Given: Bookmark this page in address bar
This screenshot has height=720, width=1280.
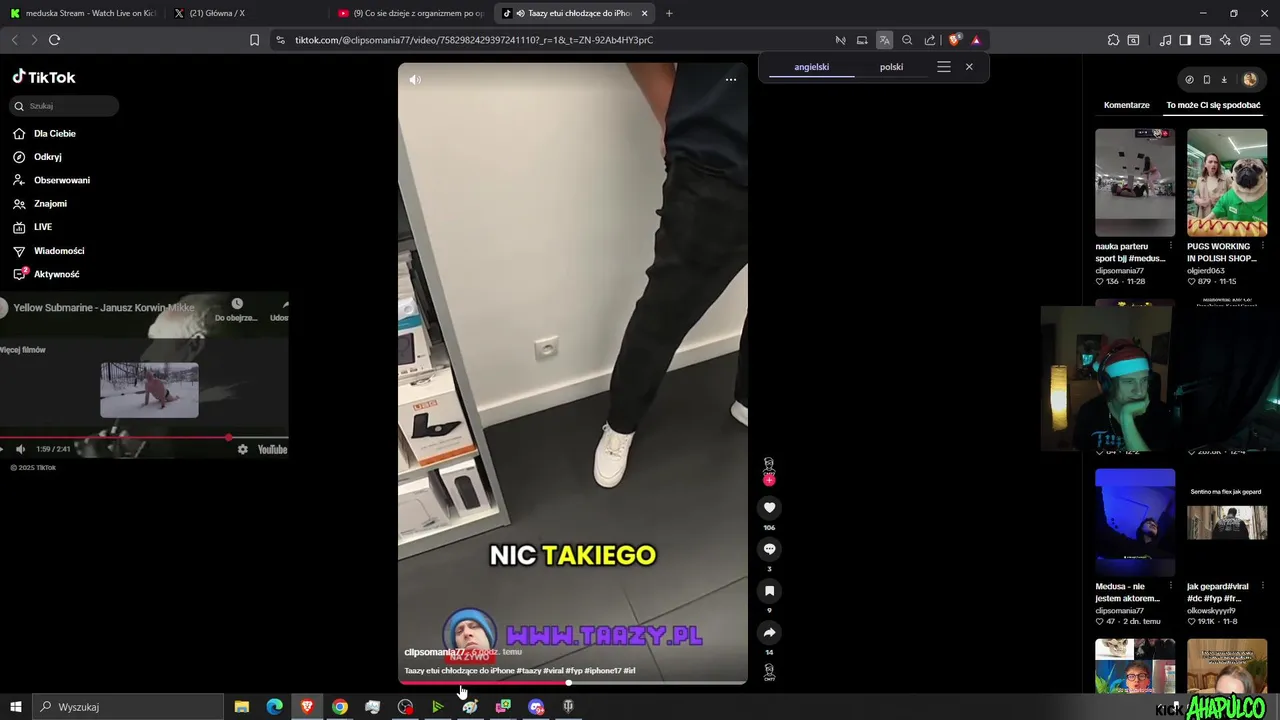Looking at the screenshot, I should [254, 40].
